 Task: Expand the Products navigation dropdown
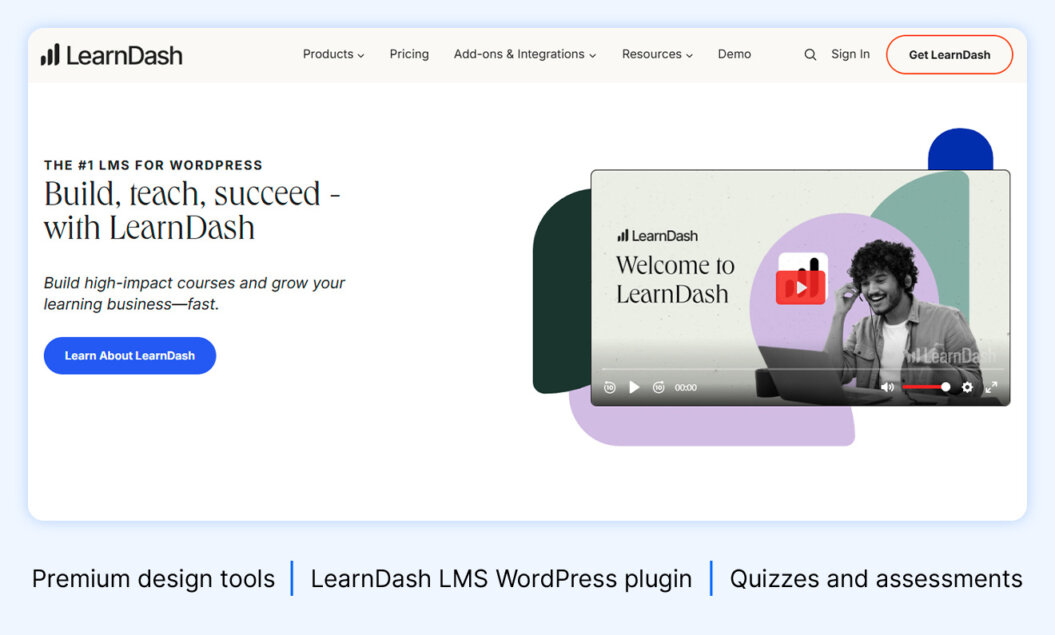point(333,55)
